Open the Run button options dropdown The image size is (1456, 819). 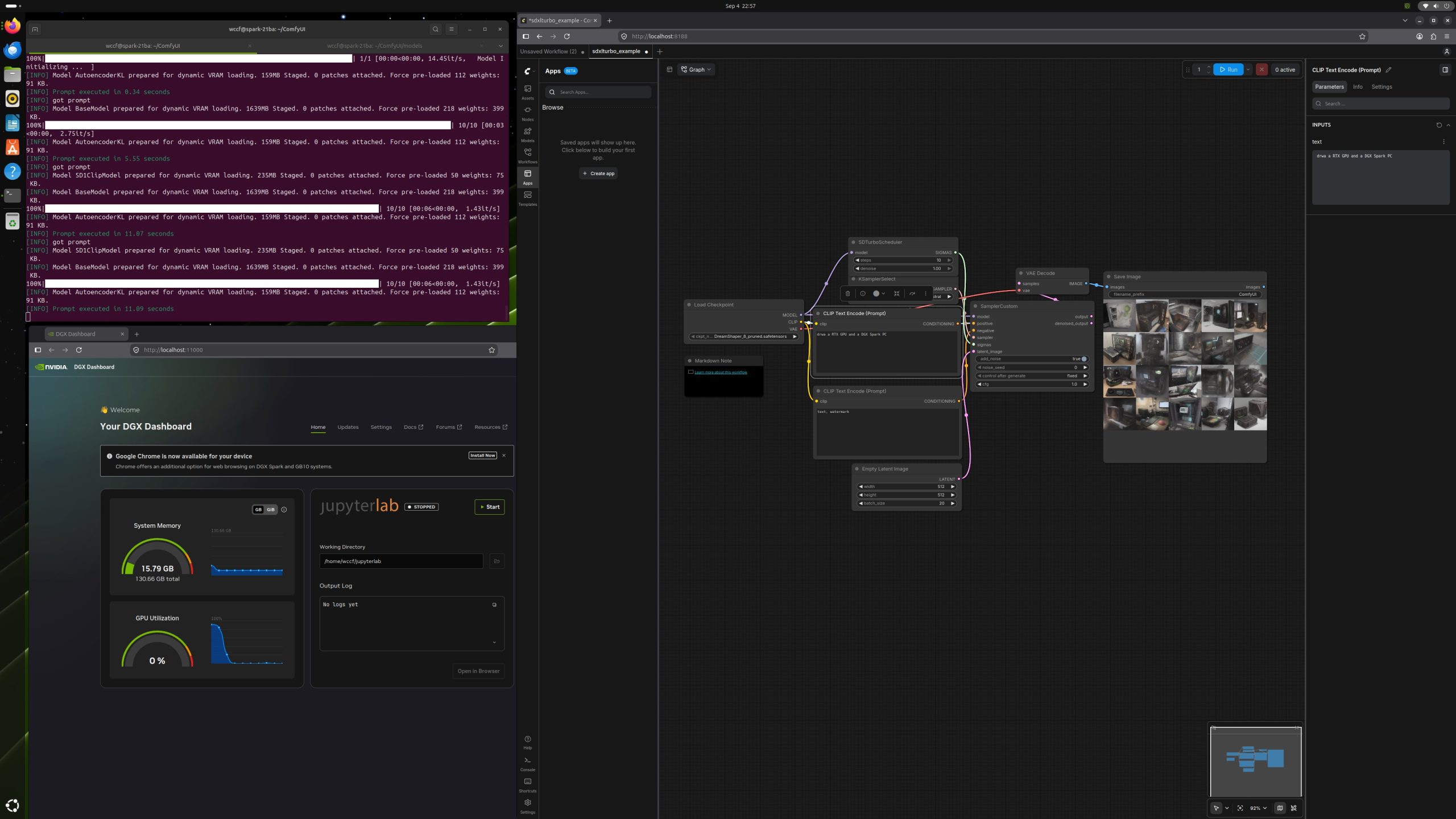click(x=1248, y=69)
